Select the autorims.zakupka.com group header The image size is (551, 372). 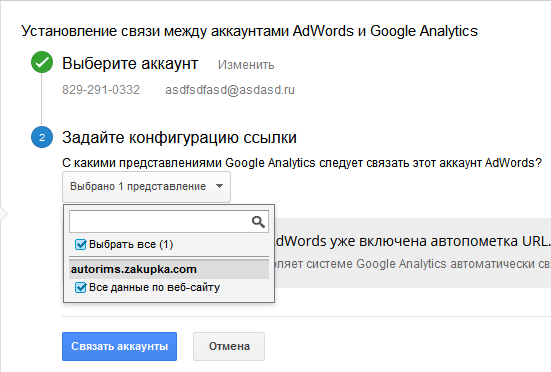[x=169, y=269]
